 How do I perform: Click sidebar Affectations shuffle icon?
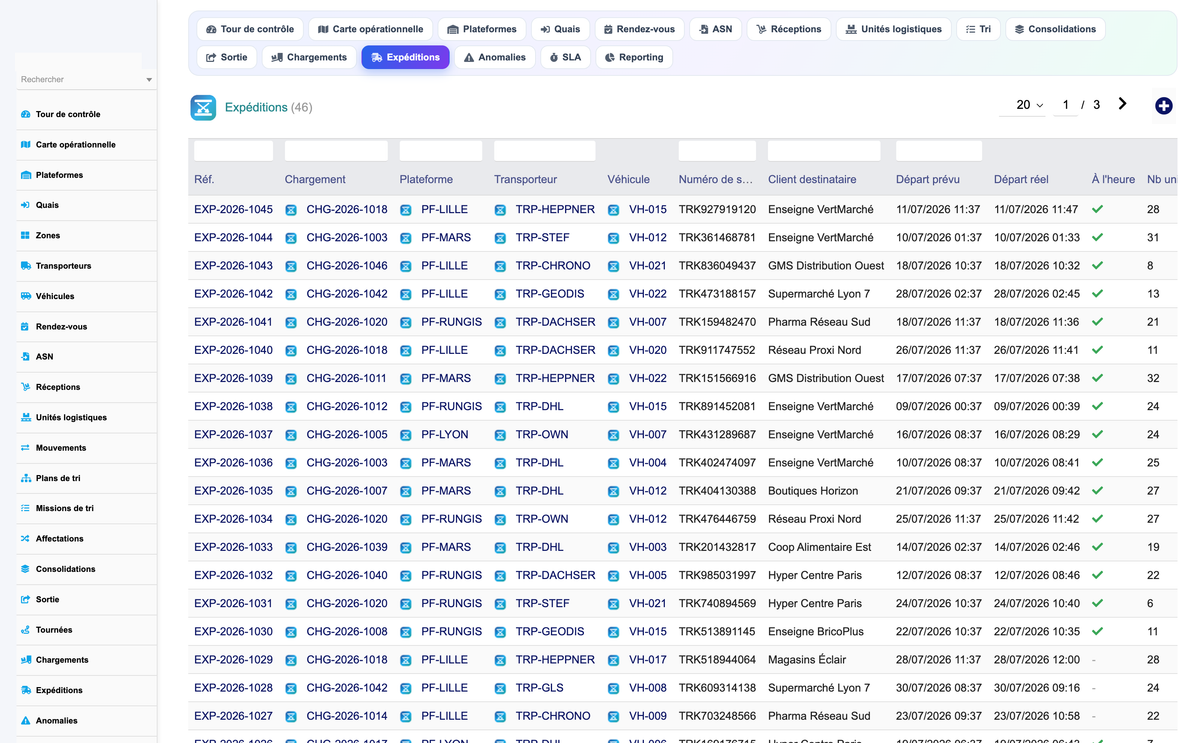[x=25, y=539]
